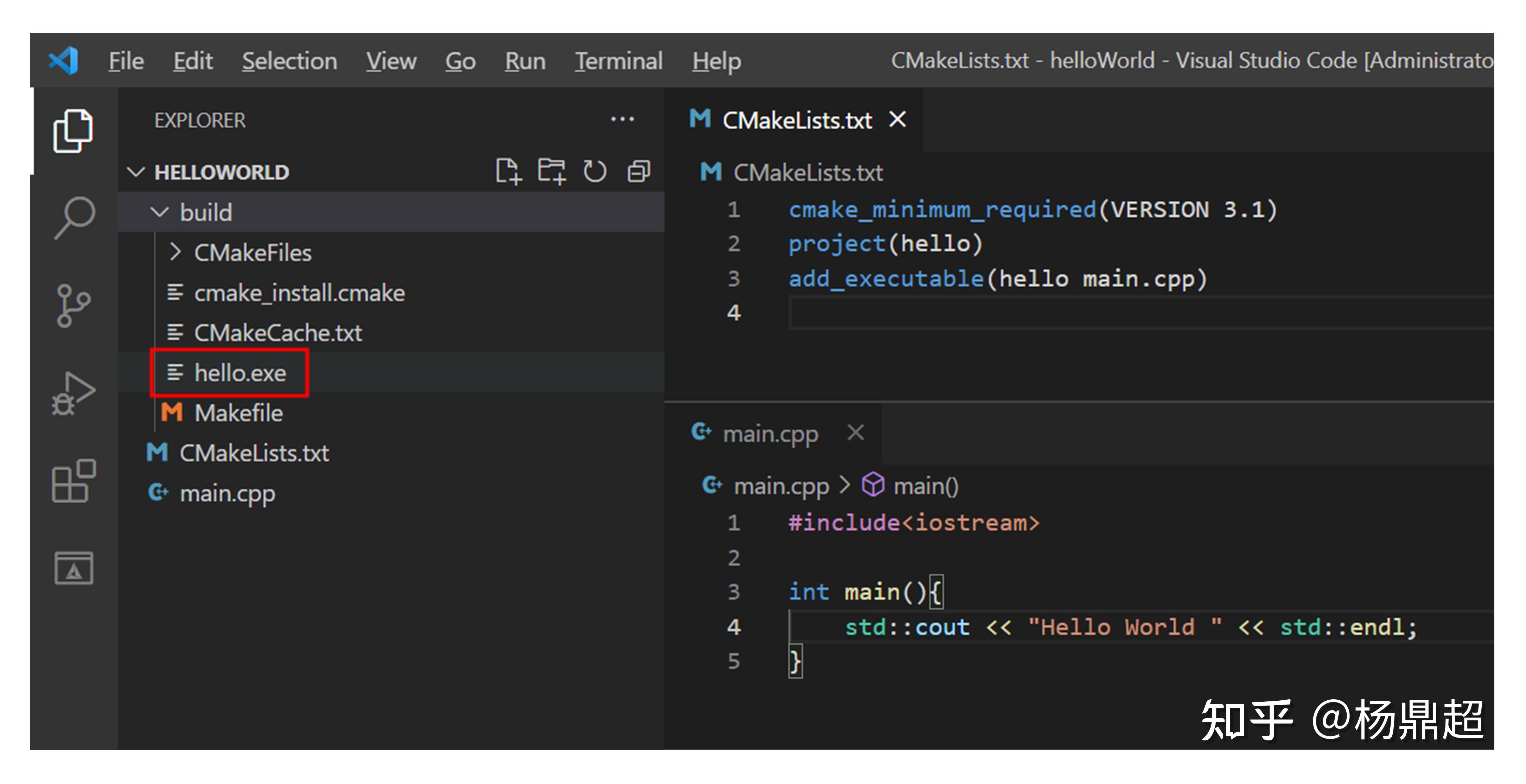
Task: Click the #include<iostream> line in main.cpp
Action: (x=914, y=523)
